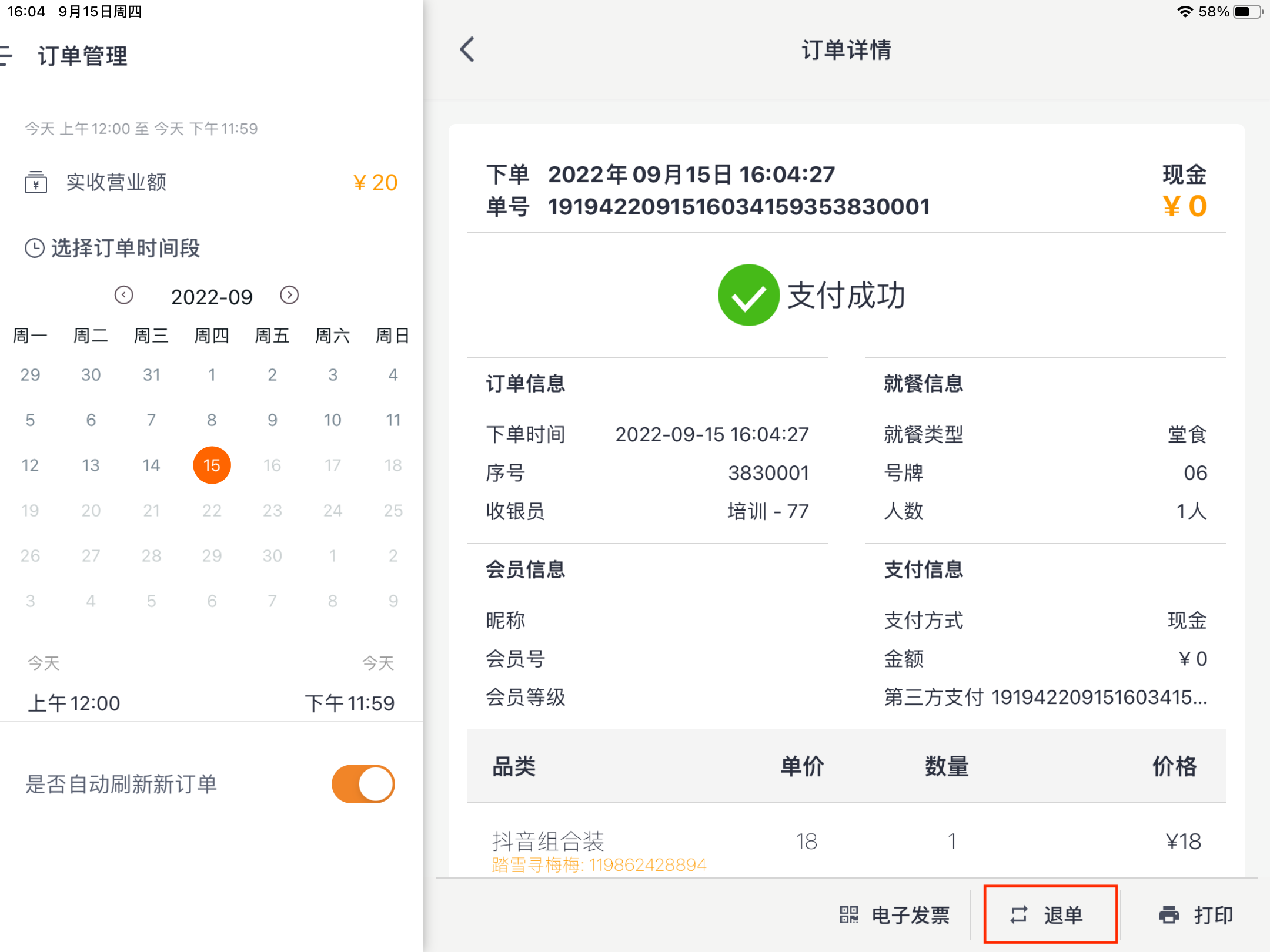The image size is (1270, 952).
Task: Click the status bar time 16:04
Action: (26, 11)
